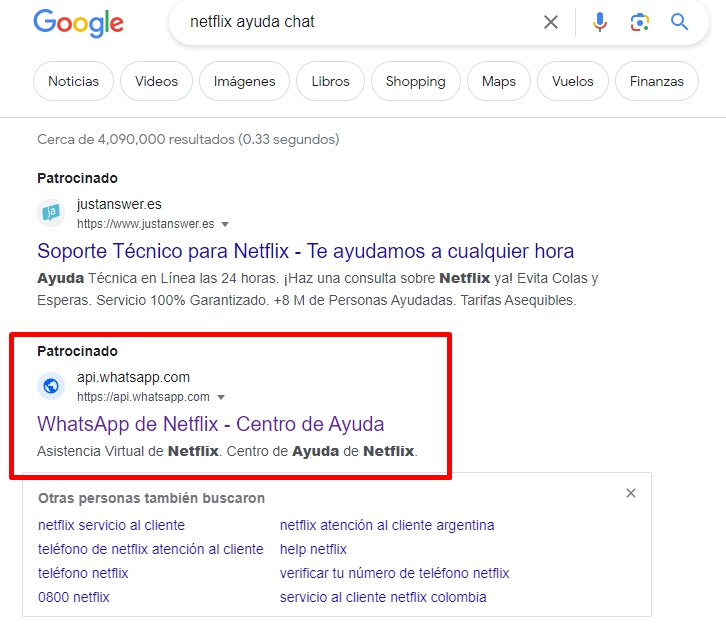
Task: Click 'Patrocinado' label above justanswer.es
Action: tap(77, 178)
